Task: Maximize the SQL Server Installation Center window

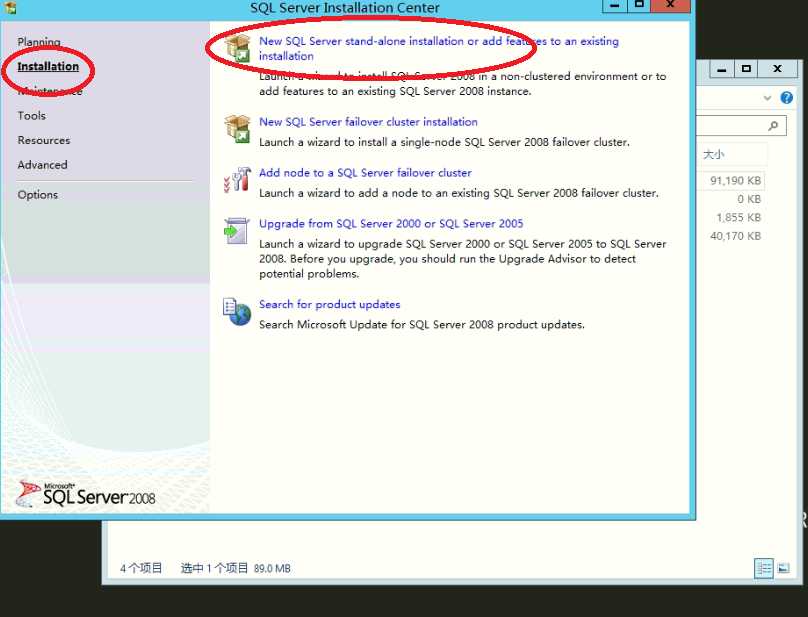Action: (x=639, y=6)
